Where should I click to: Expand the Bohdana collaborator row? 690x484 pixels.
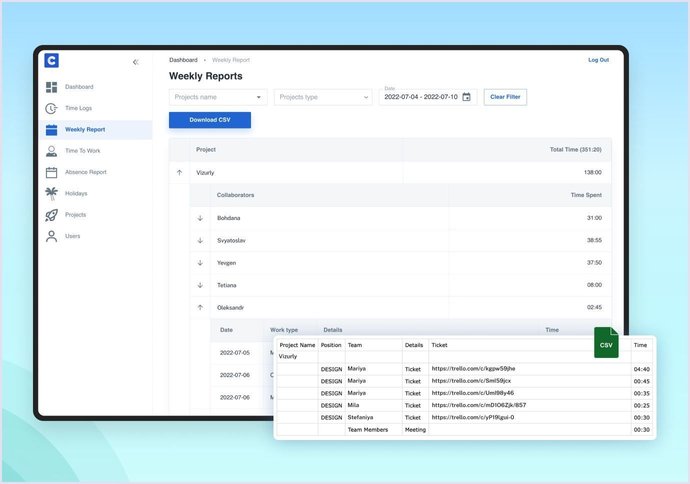click(200, 218)
